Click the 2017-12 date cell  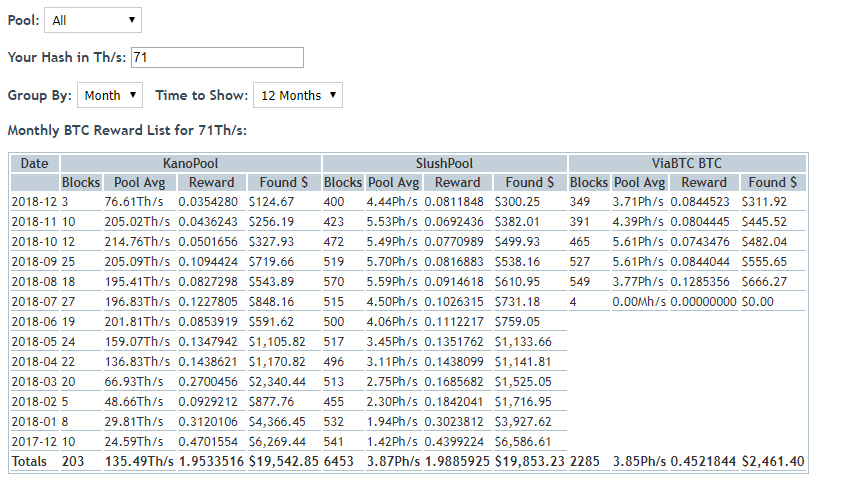[34, 442]
